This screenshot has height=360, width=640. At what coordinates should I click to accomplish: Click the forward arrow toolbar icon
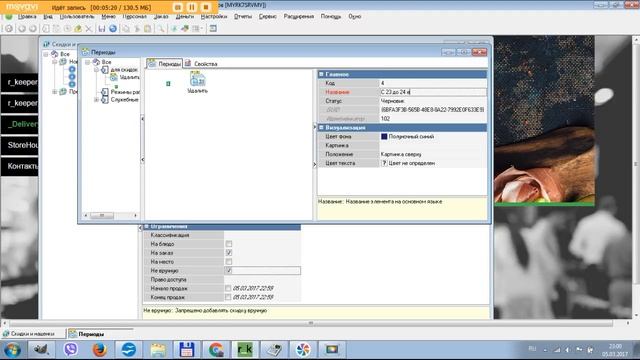click(33, 29)
